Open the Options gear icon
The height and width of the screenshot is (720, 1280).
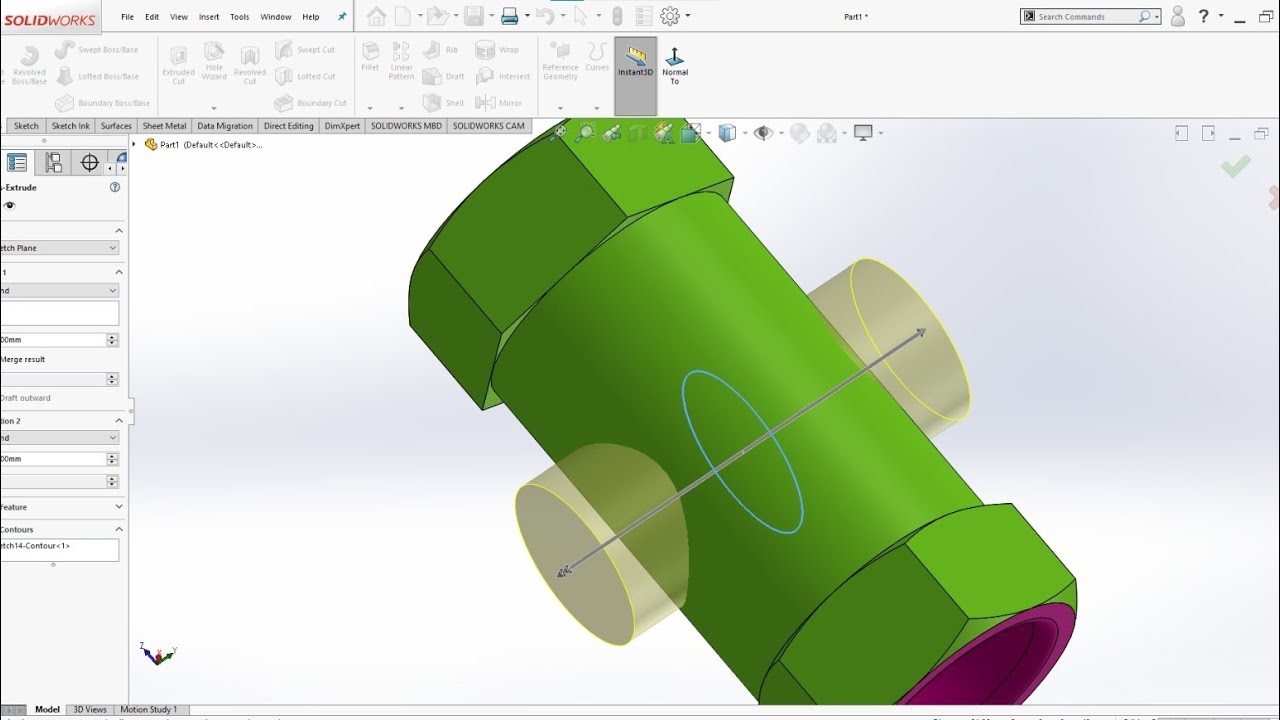(670, 16)
